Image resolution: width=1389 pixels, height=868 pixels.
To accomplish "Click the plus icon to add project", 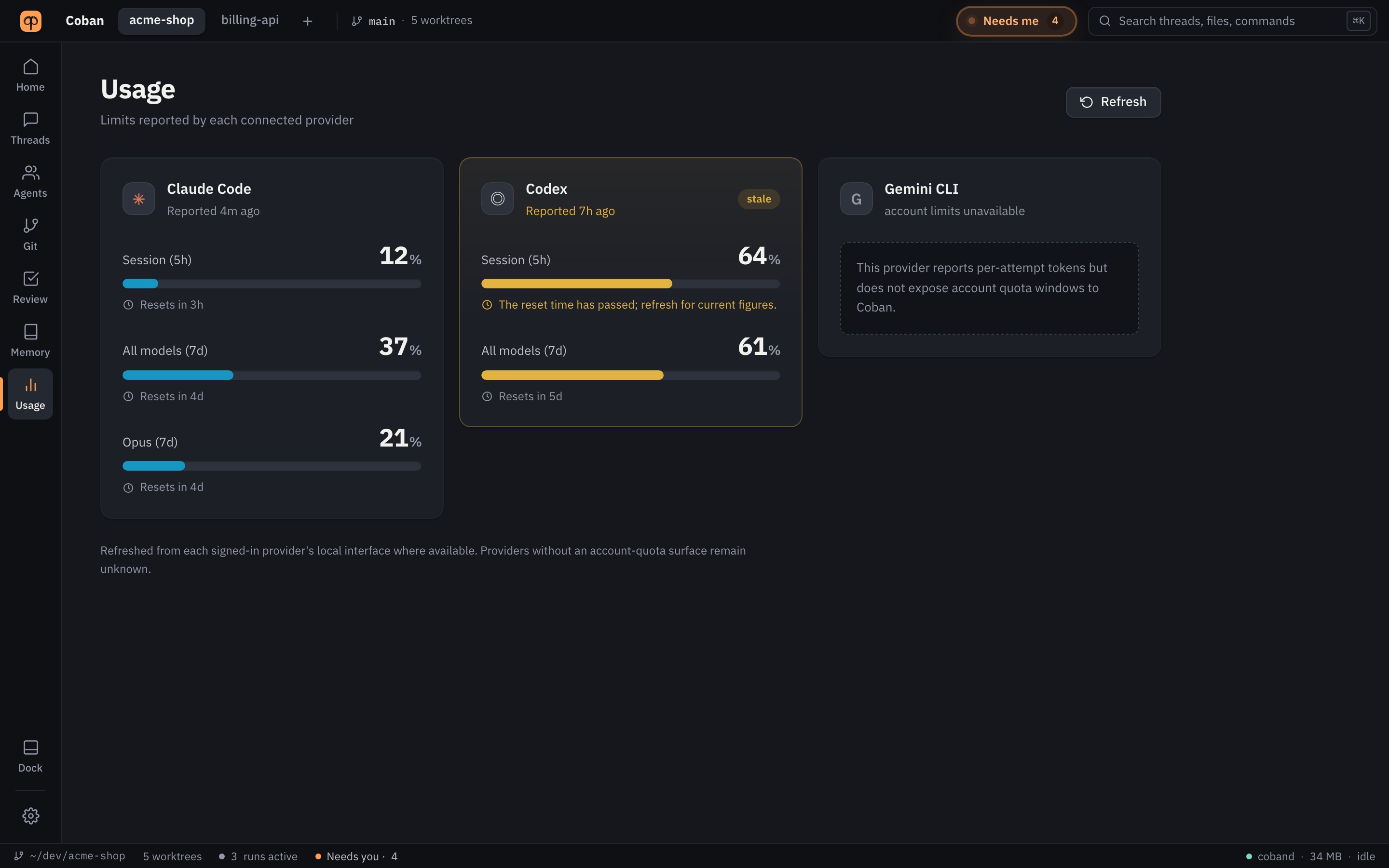I will pyautogui.click(x=308, y=21).
